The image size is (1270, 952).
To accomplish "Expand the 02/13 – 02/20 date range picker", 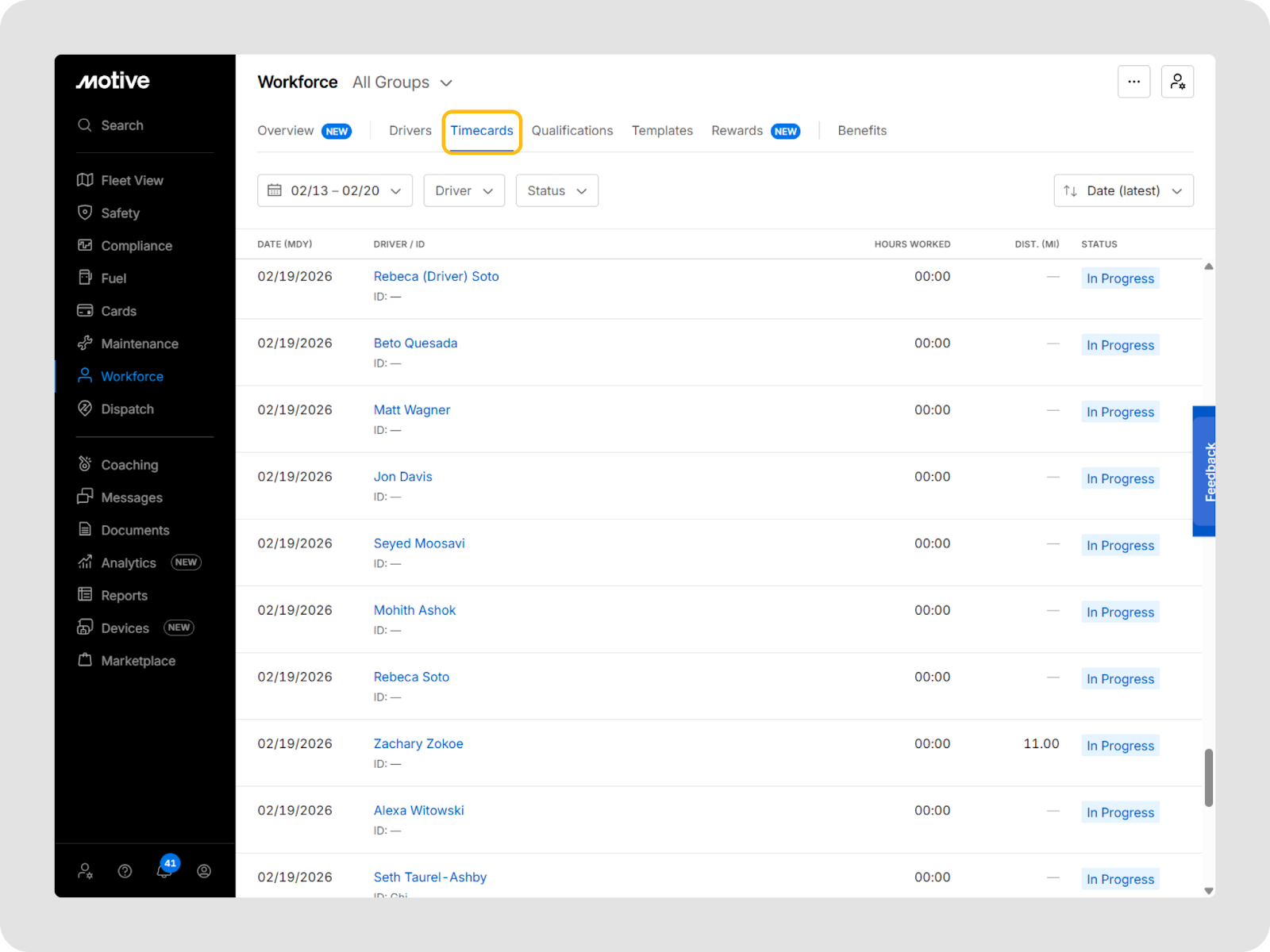I will 335,191.
